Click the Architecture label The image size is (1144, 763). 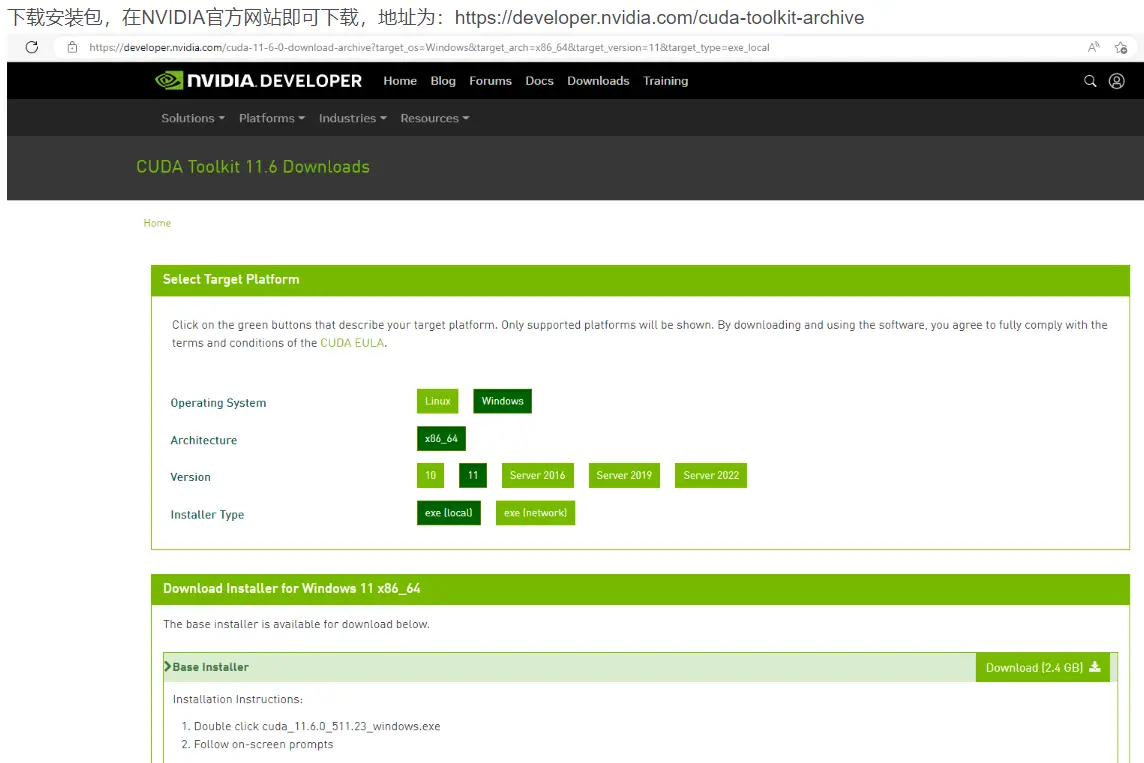tap(204, 441)
